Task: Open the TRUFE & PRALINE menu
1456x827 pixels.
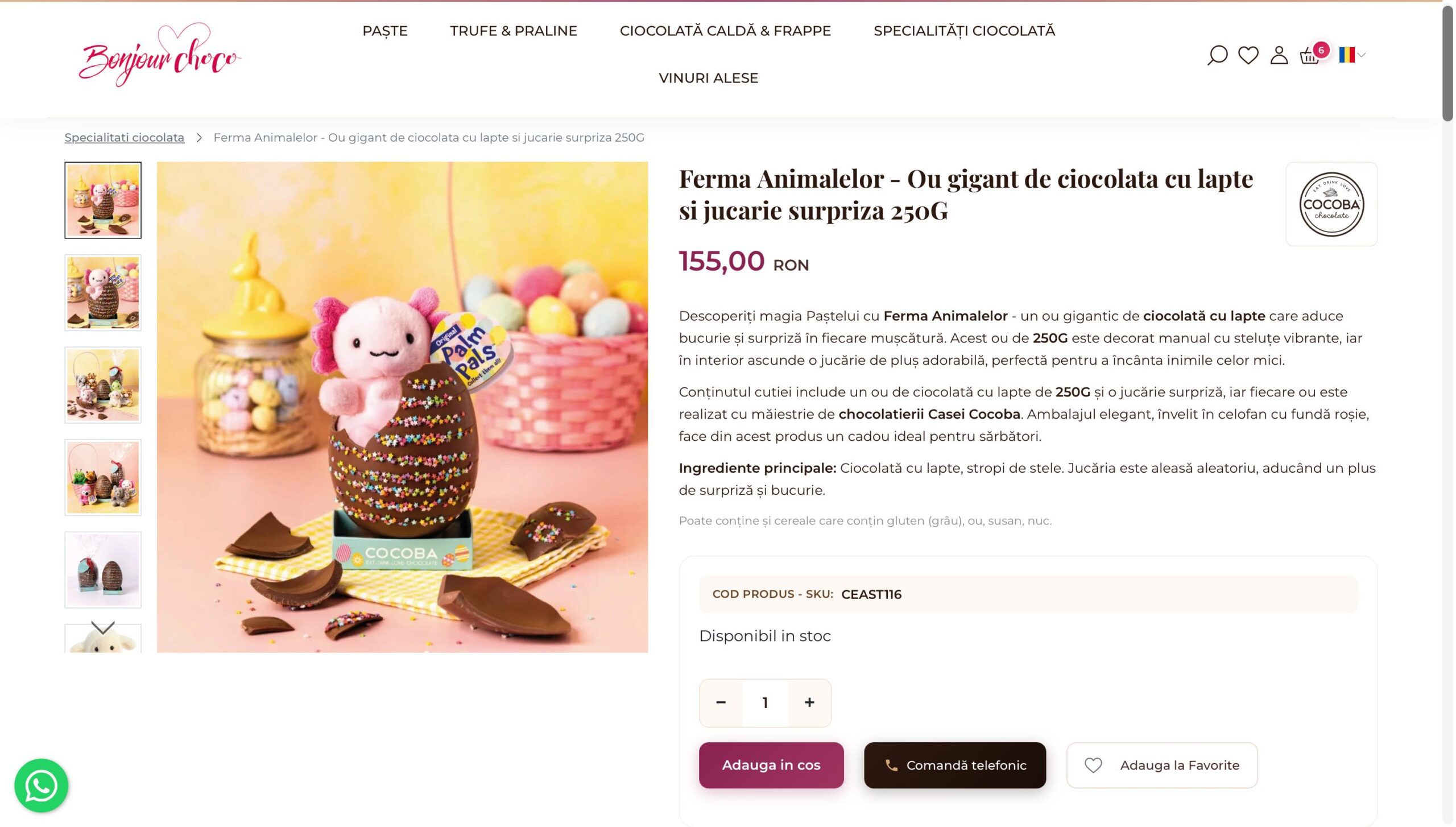Action: (x=514, y=31)
